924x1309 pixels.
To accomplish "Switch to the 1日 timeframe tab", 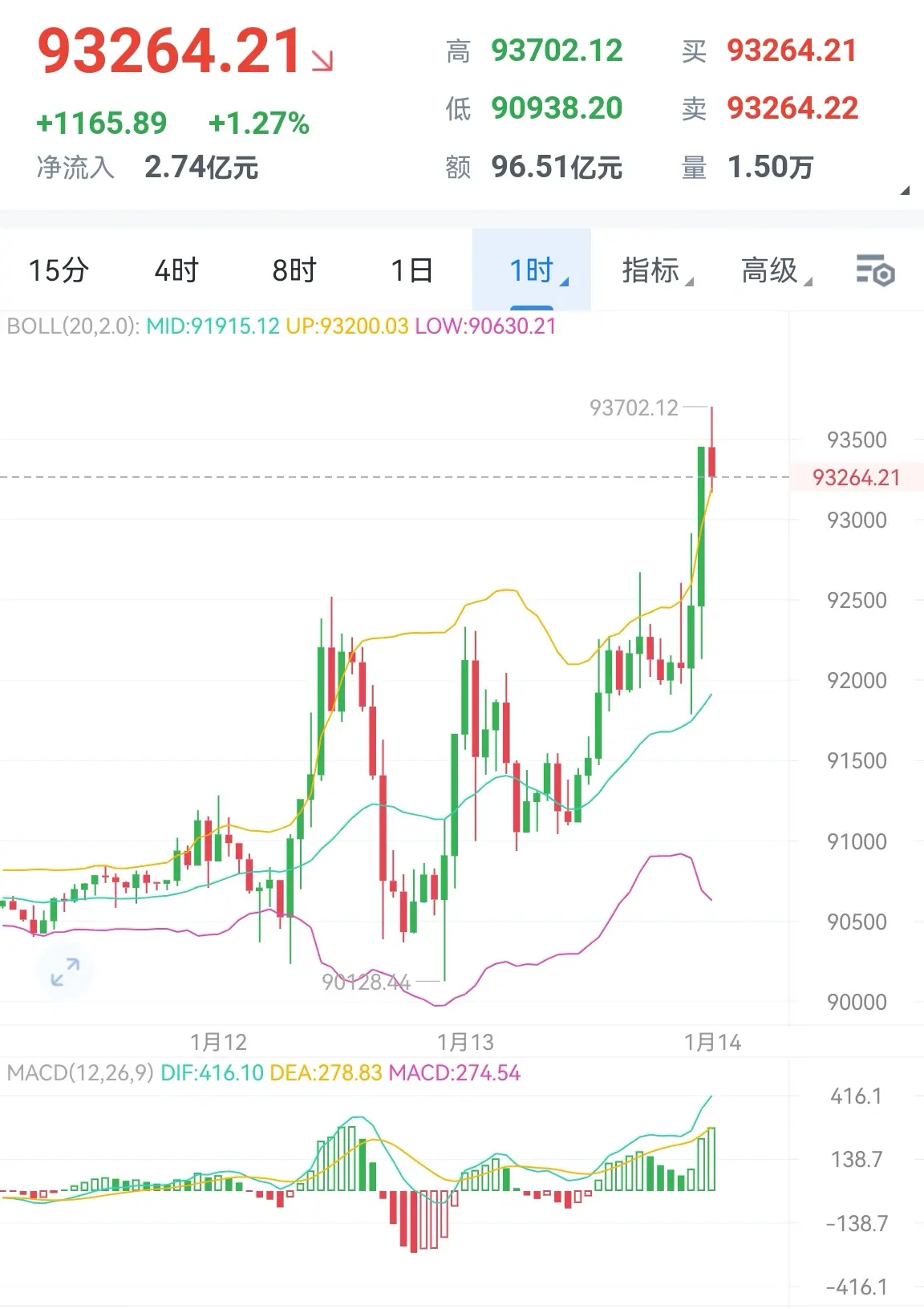I will (412, 270).
